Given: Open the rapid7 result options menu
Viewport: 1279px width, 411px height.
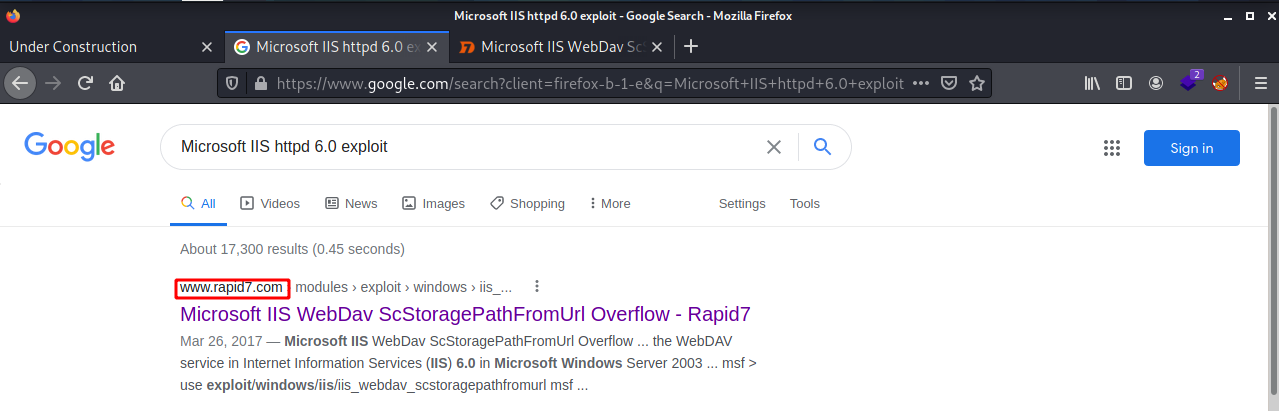Looking at the screenshot, I should coord(537,287).
